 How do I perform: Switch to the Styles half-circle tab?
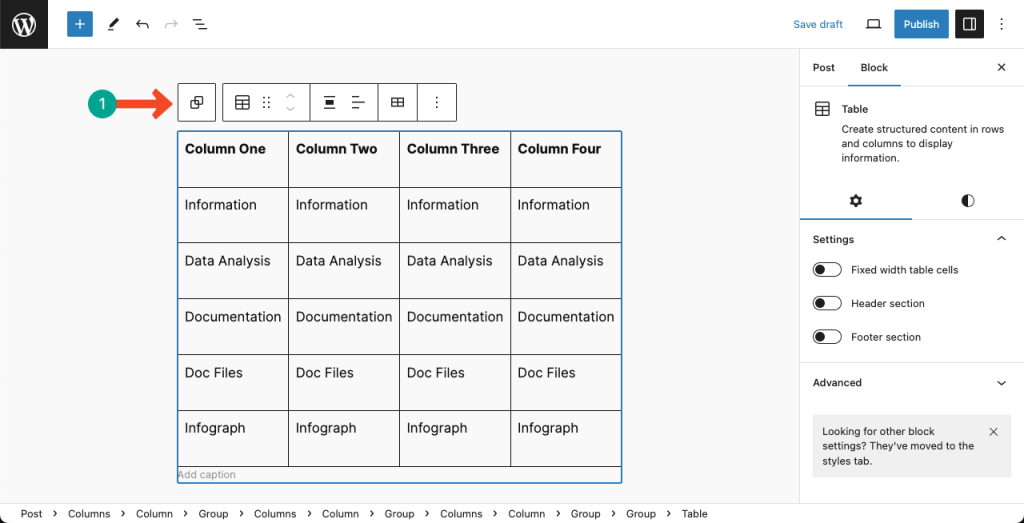[x=968, y=200]
